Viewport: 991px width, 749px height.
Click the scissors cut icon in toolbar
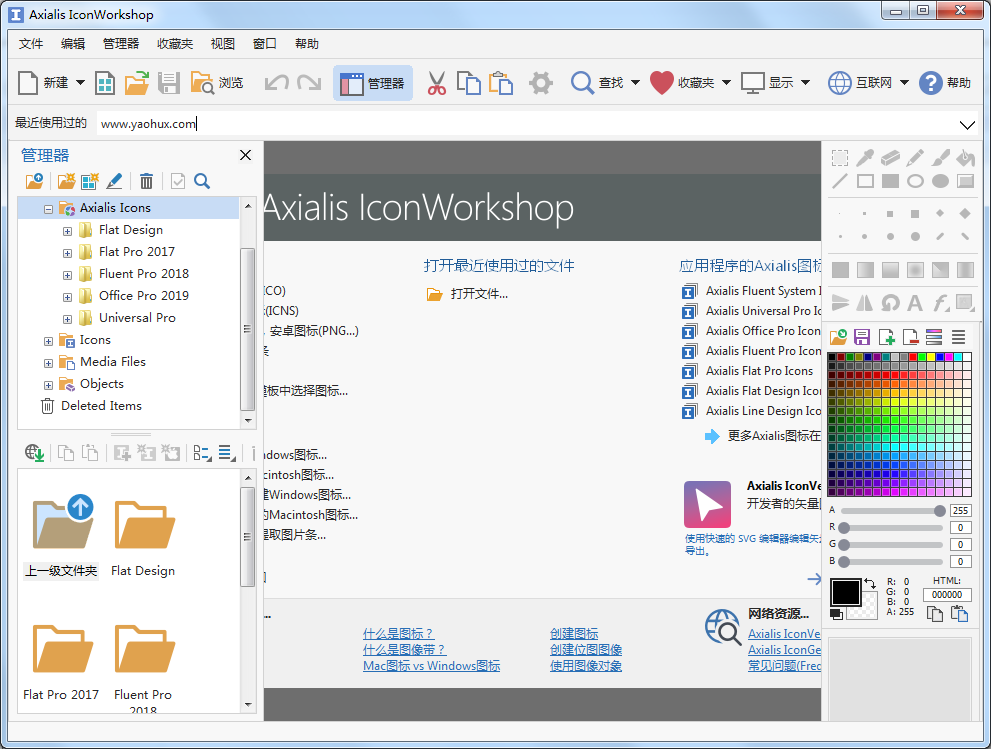436,83
